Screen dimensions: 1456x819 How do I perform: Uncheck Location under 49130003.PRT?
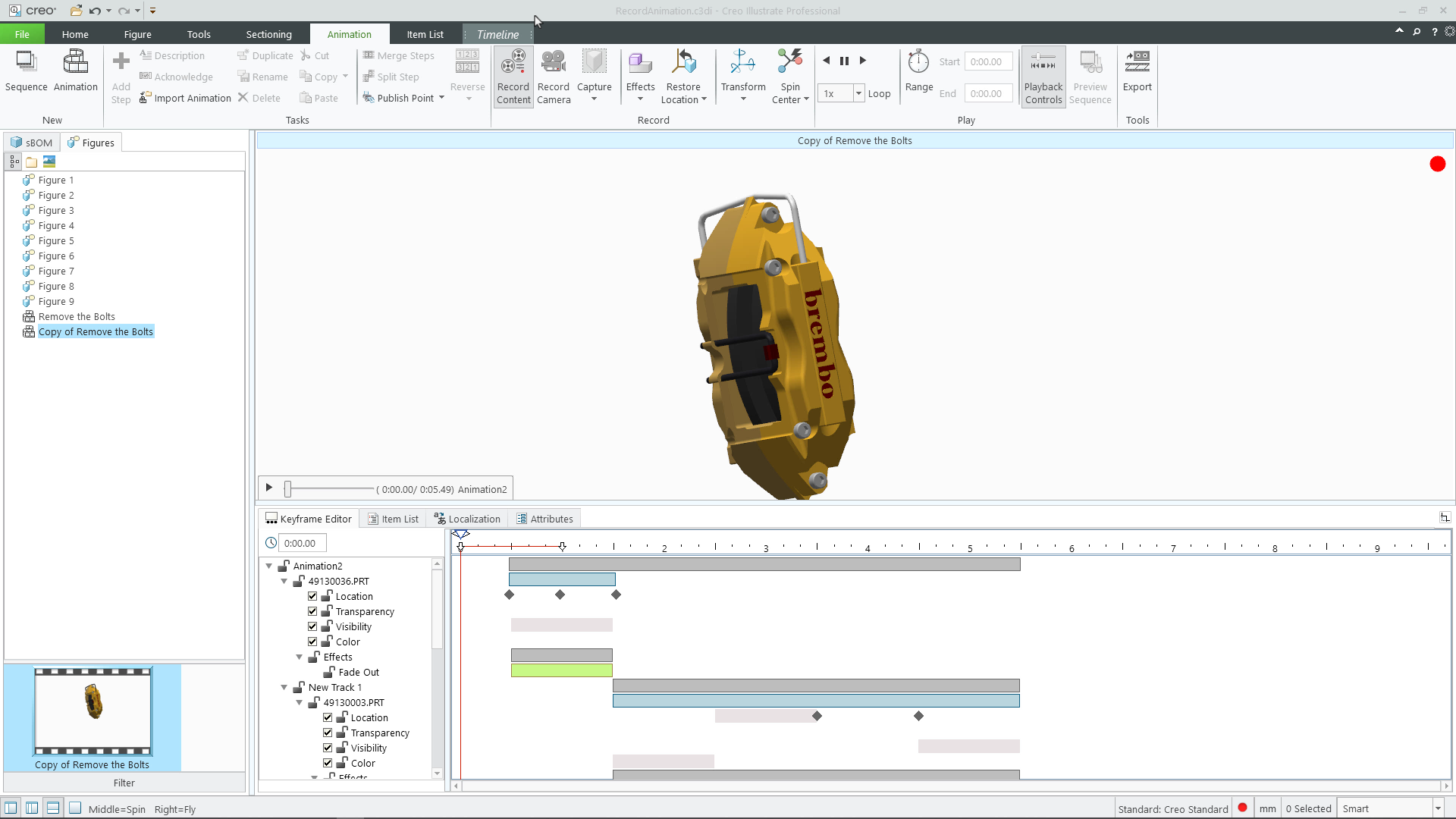(x=328, y=717)
